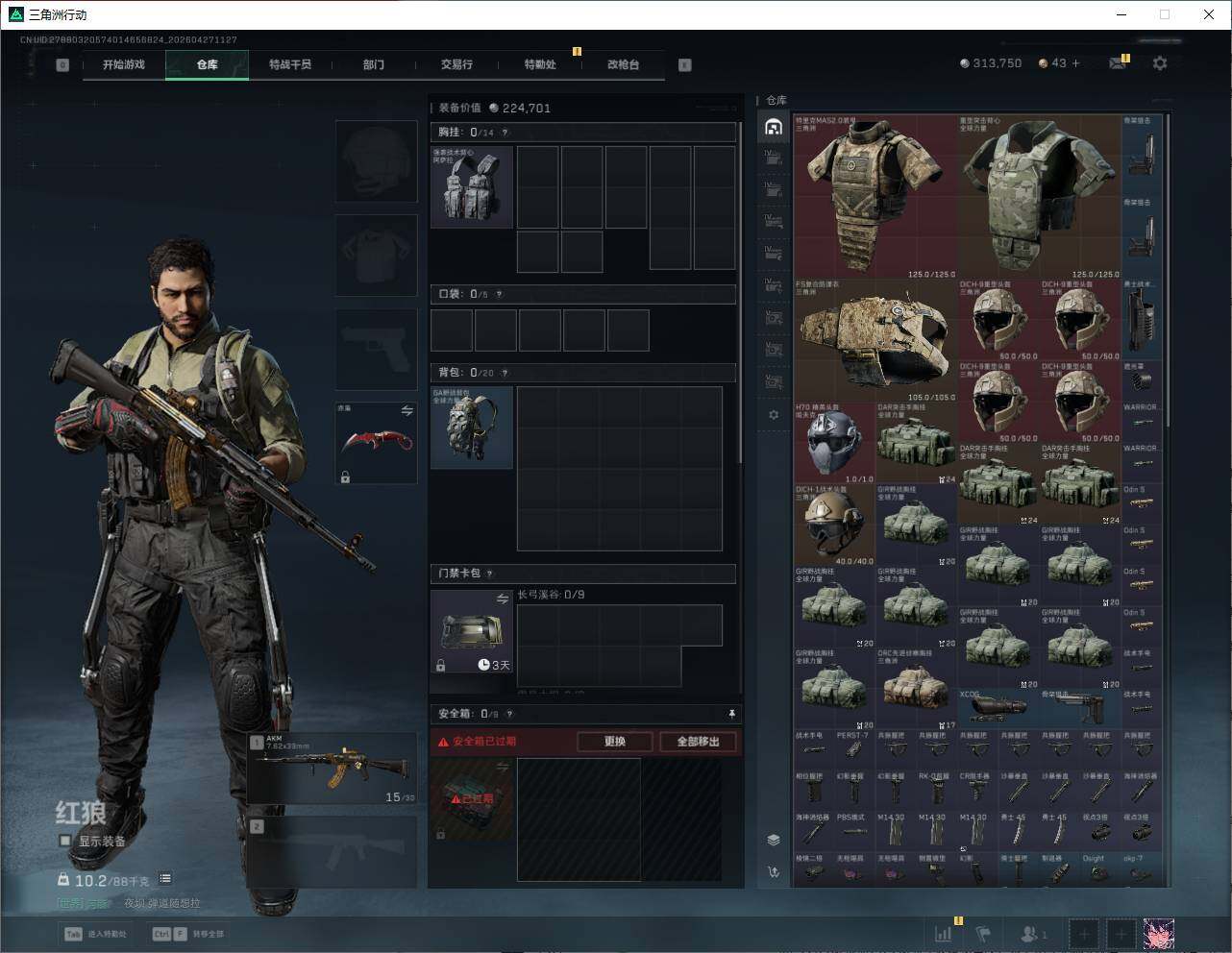The width and height of the screenshot is (1232, 953).
Task: Open the statistics chart icon in bottom bar
Action: coord(944,933)
